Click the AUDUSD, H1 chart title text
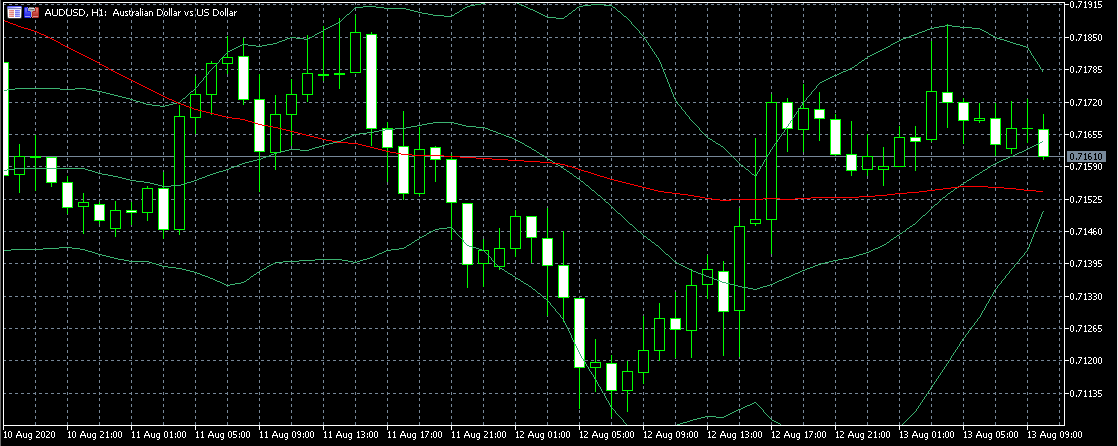The width and height of the screenshot is (1118, 446). 140,12
